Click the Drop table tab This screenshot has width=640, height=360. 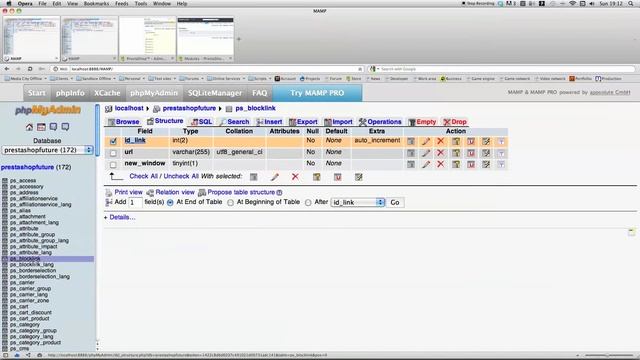[x=455, y=122]
